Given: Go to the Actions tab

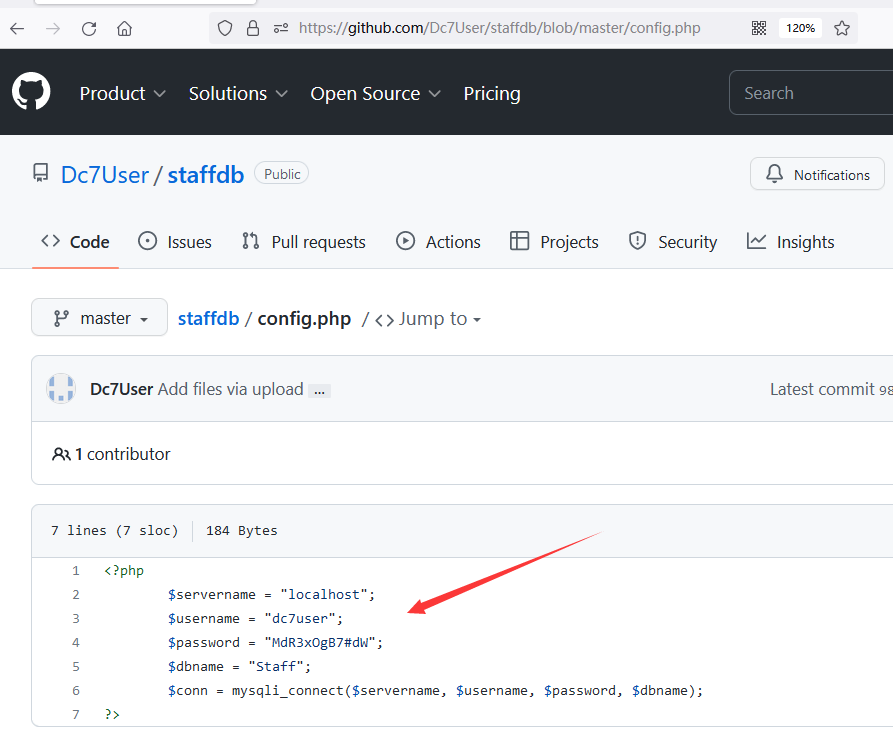Looking at the screenshot, I should click(x=438, y=242).
